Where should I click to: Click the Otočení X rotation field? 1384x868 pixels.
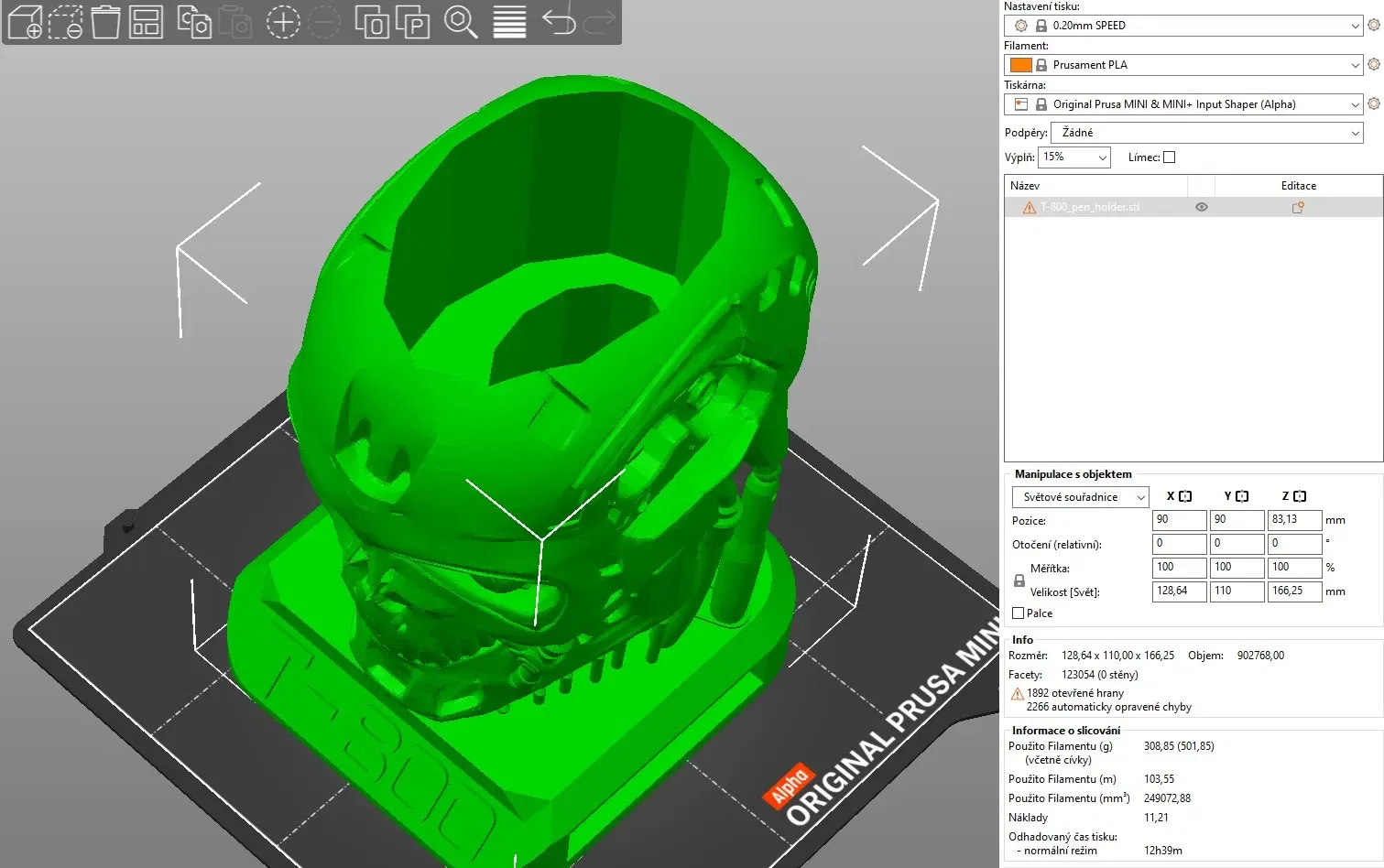pyautogui.click(x=1179, y=544)
